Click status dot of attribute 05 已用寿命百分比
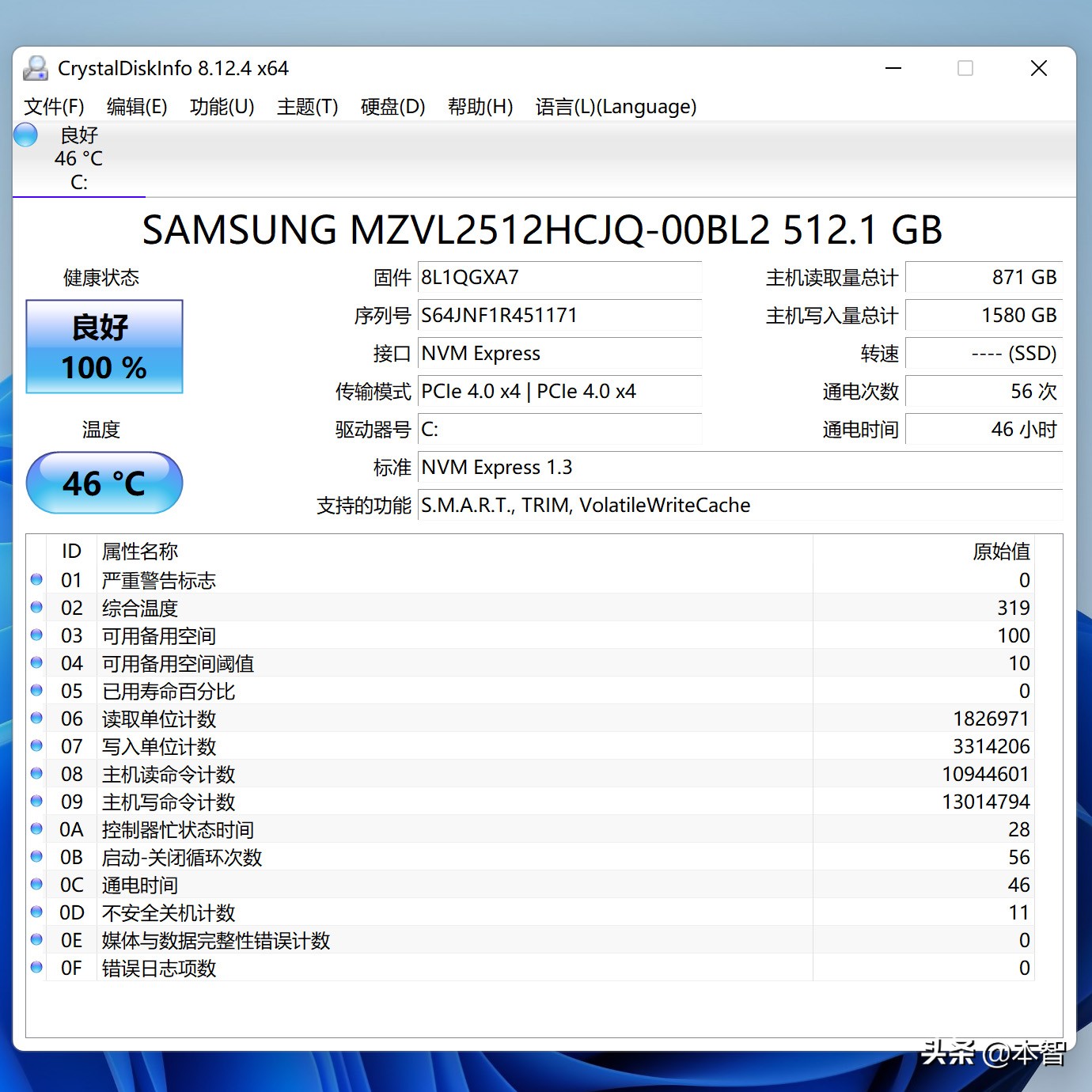This screenshot has width=1092, height=1092. point(36,691)
